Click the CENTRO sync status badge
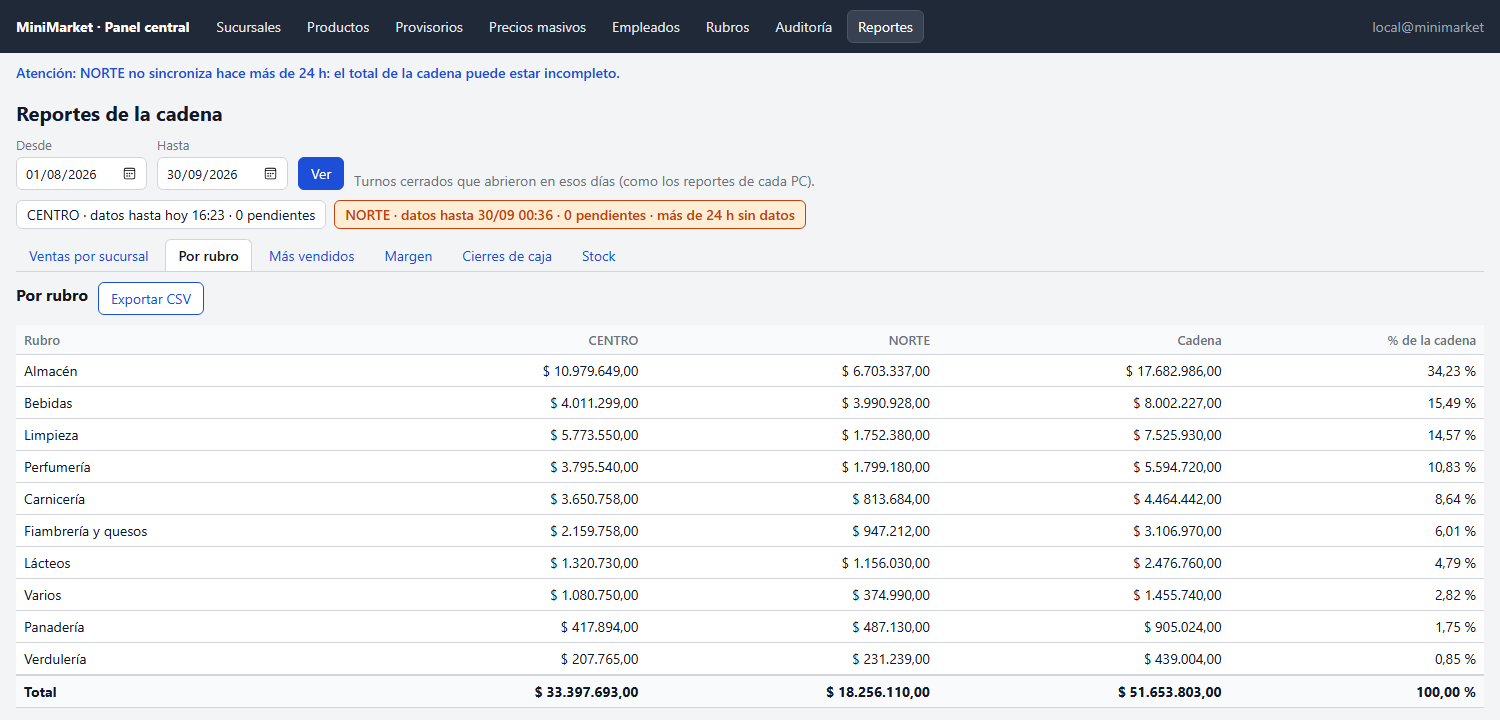 (x=171, y=215)
